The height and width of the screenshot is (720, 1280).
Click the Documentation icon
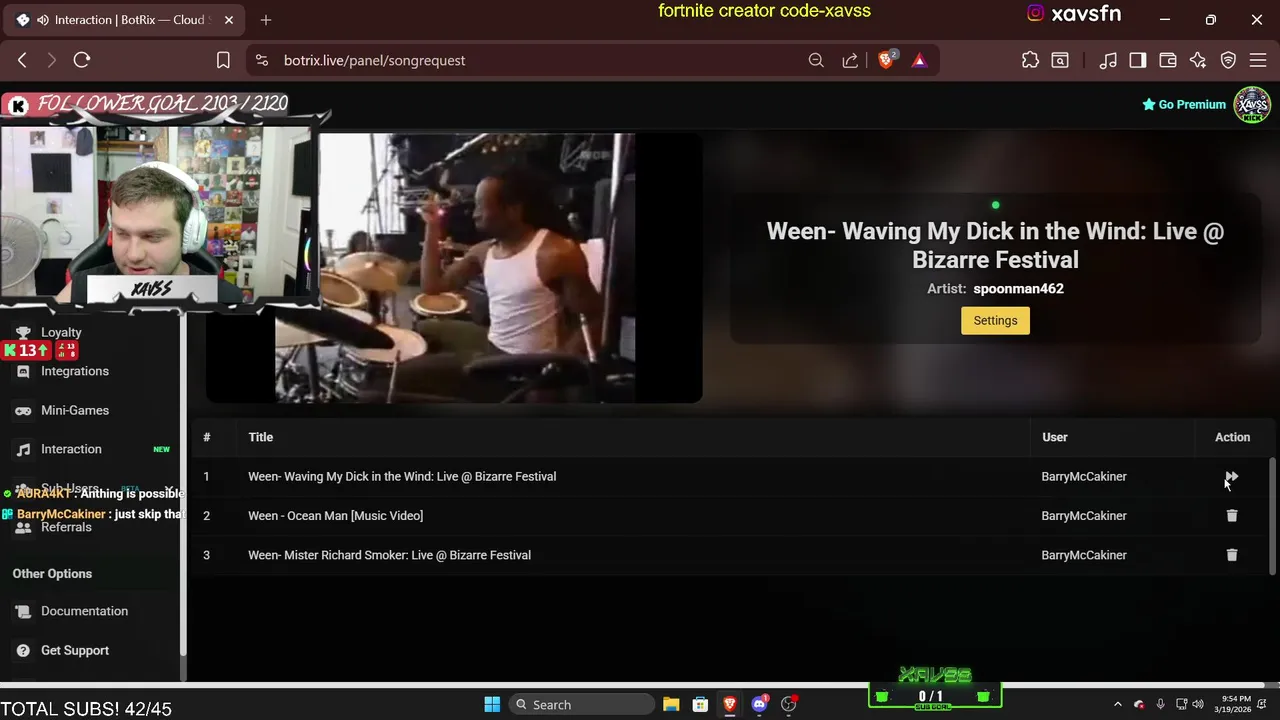click(23, 611)
